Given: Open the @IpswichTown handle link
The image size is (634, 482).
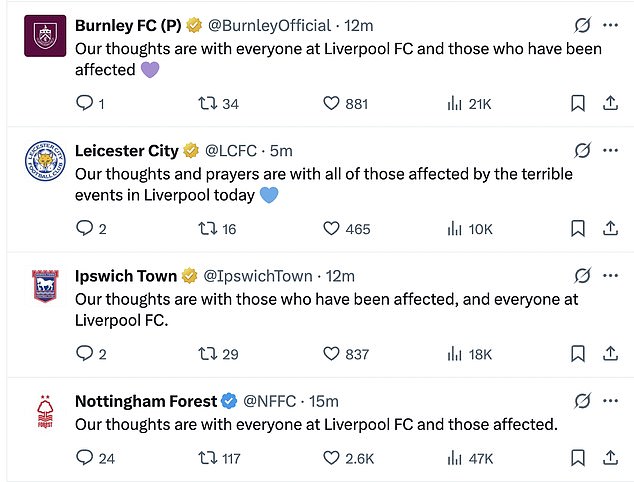Looking at the screenshot, I should click(x=258, y=276).
